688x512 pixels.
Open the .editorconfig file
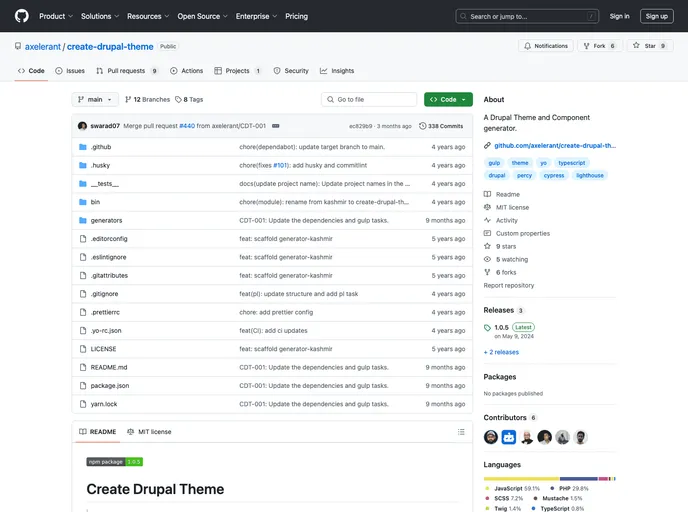(109, 239)
